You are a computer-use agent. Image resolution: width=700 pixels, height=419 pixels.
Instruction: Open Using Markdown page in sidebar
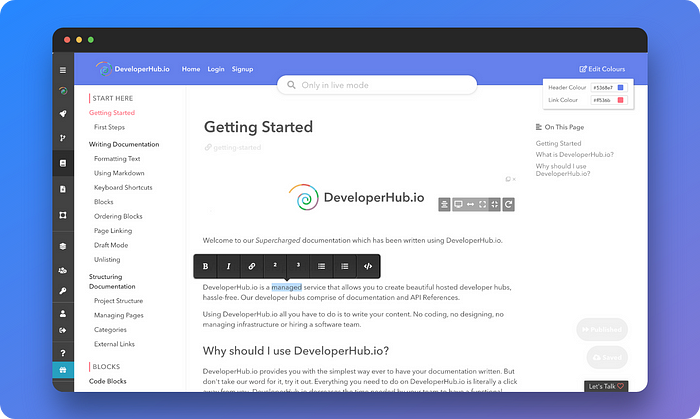119,173
